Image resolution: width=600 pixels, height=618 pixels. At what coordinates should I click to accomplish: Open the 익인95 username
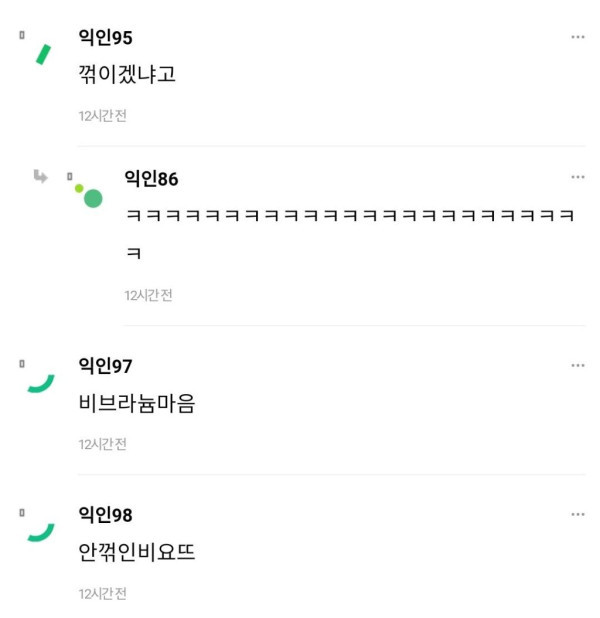click(x=105, y=37)
